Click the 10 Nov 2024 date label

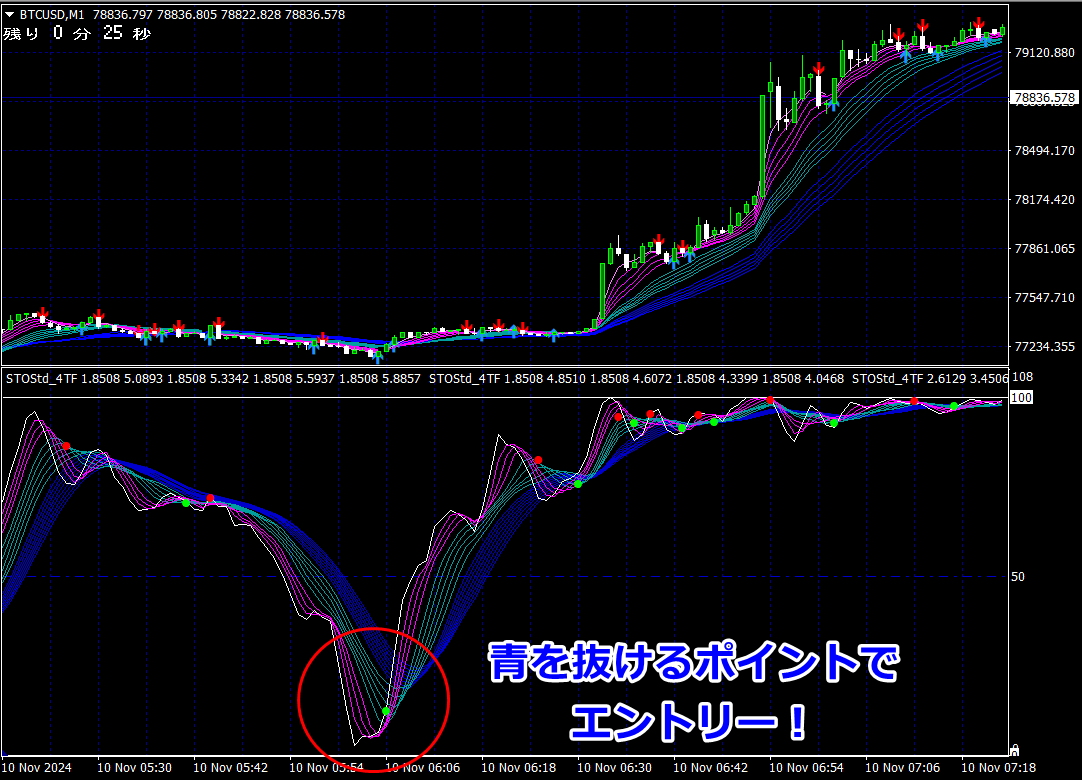point(37,768)
